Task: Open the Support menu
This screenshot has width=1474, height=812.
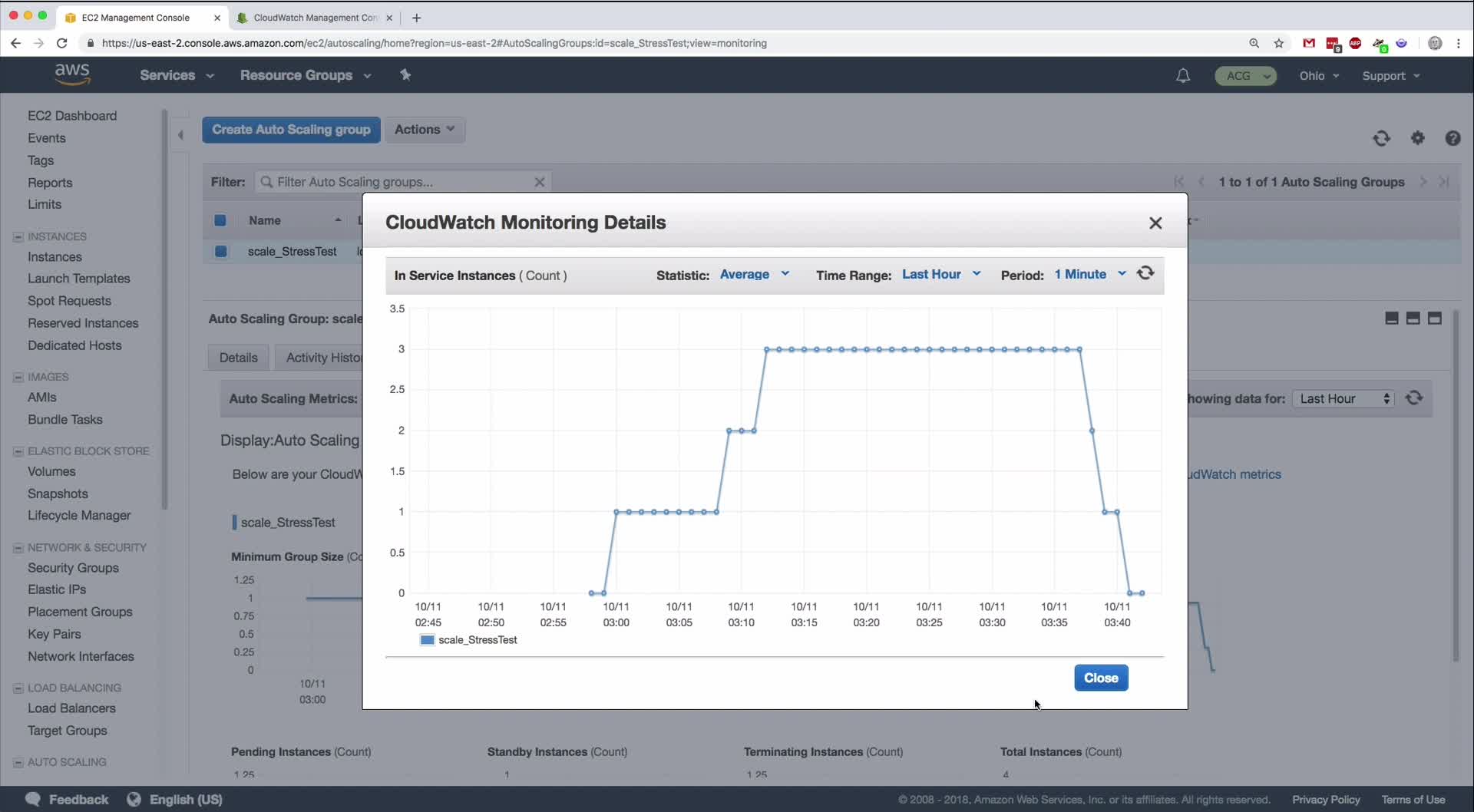Action: click(x=1391, y=75)
